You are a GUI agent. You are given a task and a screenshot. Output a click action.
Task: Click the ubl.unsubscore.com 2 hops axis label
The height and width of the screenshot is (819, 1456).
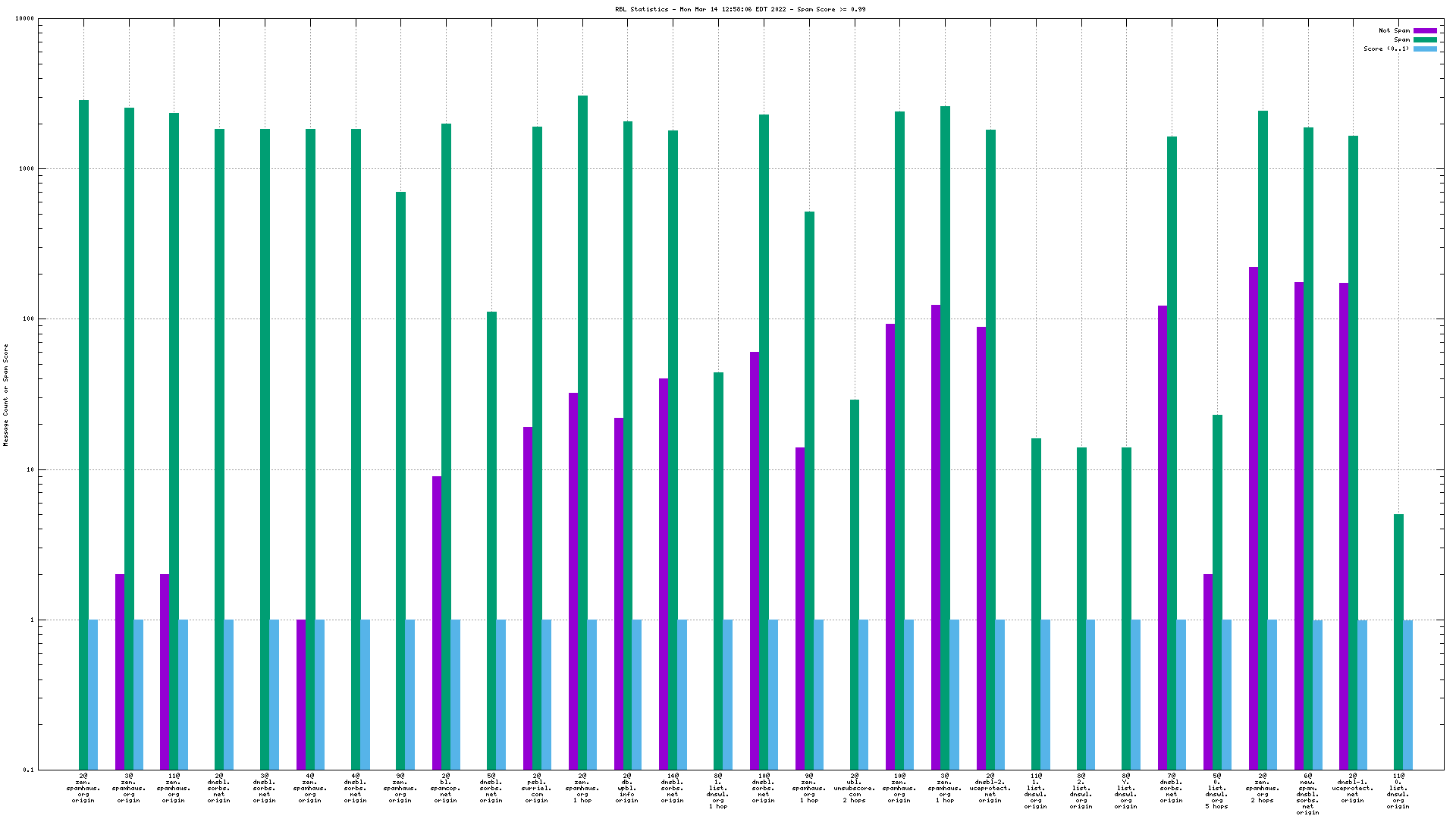point(854,789)
